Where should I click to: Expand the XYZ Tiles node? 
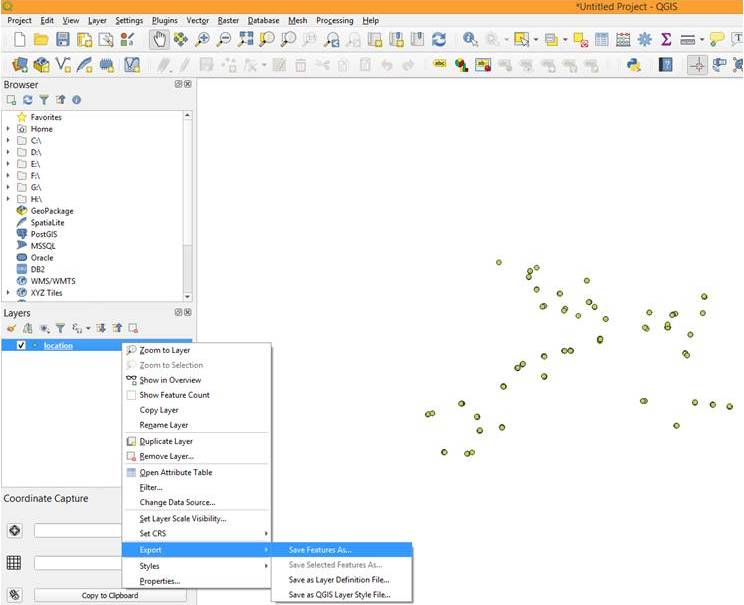(x=8, y=292)
